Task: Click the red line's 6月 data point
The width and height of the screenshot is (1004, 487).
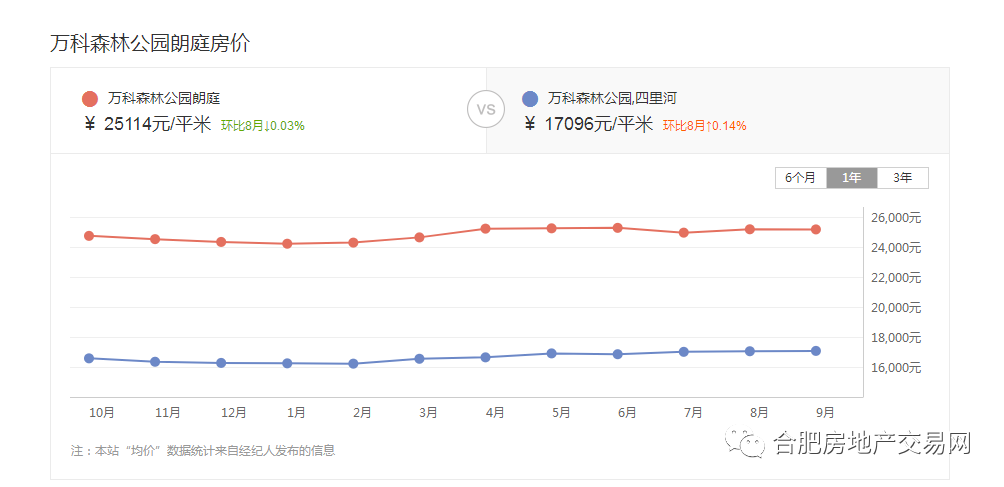Action: (x=617, y=228)
